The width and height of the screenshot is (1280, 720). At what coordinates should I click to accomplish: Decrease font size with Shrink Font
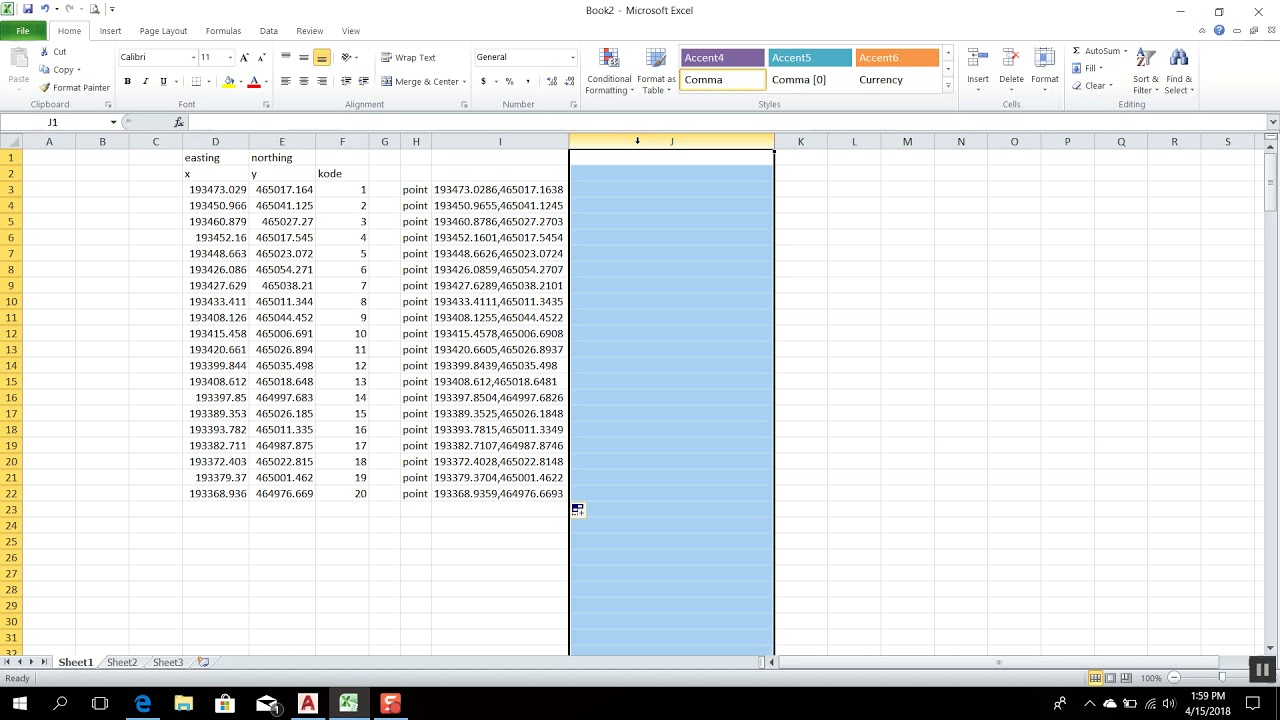tap(261, 57)
